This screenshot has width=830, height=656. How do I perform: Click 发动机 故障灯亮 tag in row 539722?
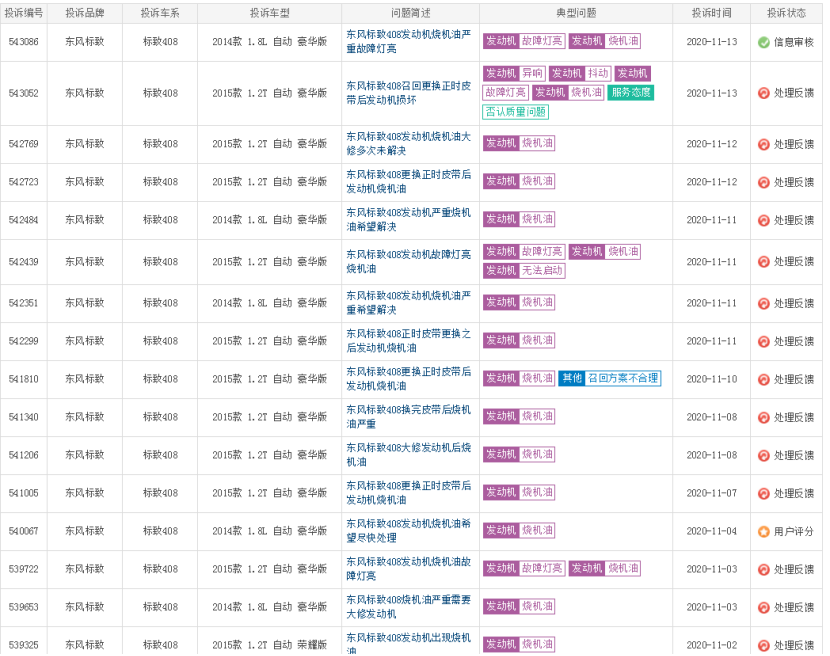click(524, 568)
